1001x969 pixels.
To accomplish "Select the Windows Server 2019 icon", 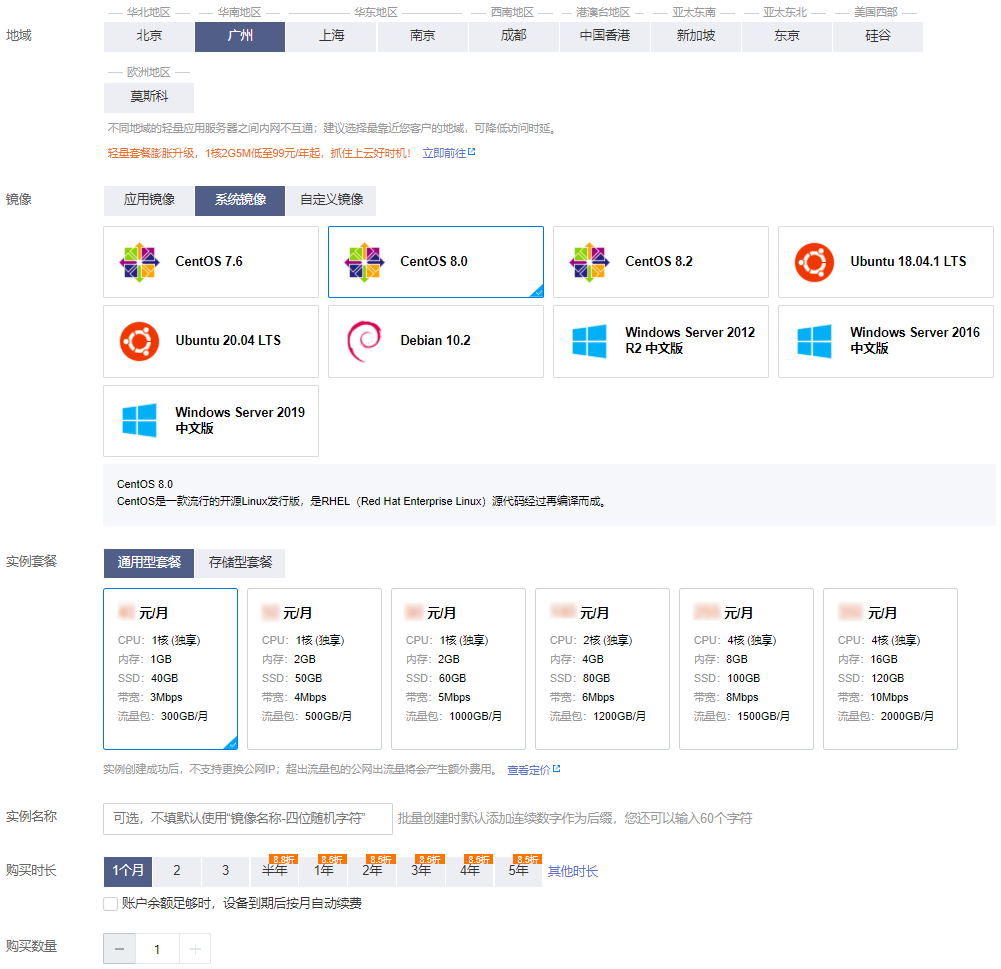I will click(139, 421).
